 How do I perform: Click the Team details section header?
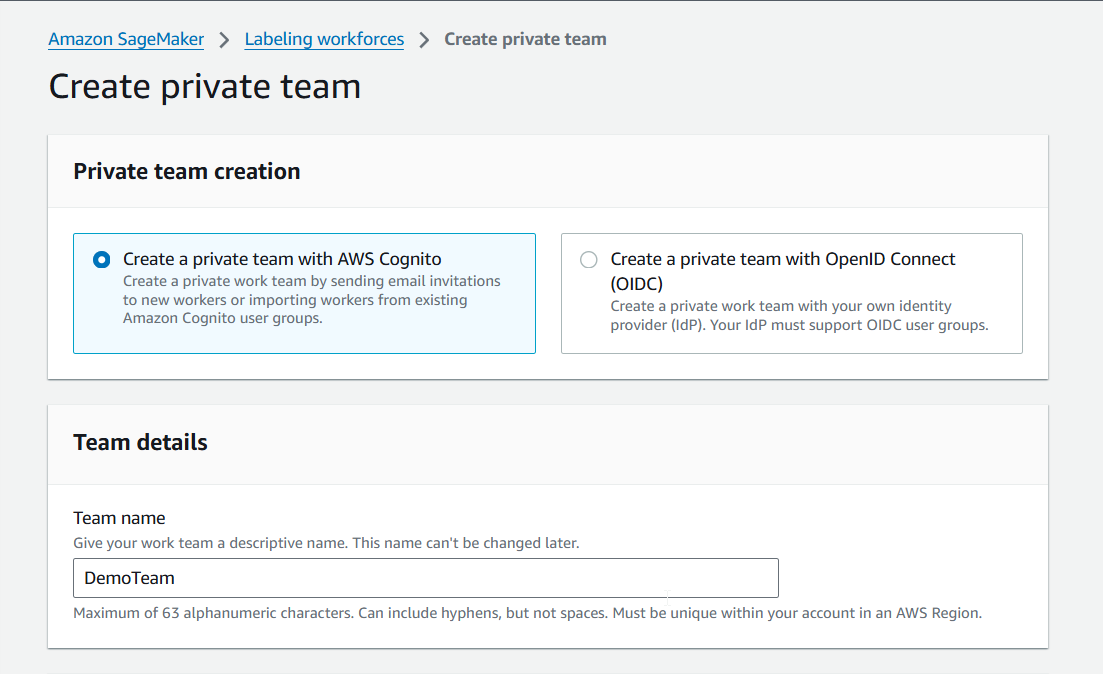click(x=141, y=443)
